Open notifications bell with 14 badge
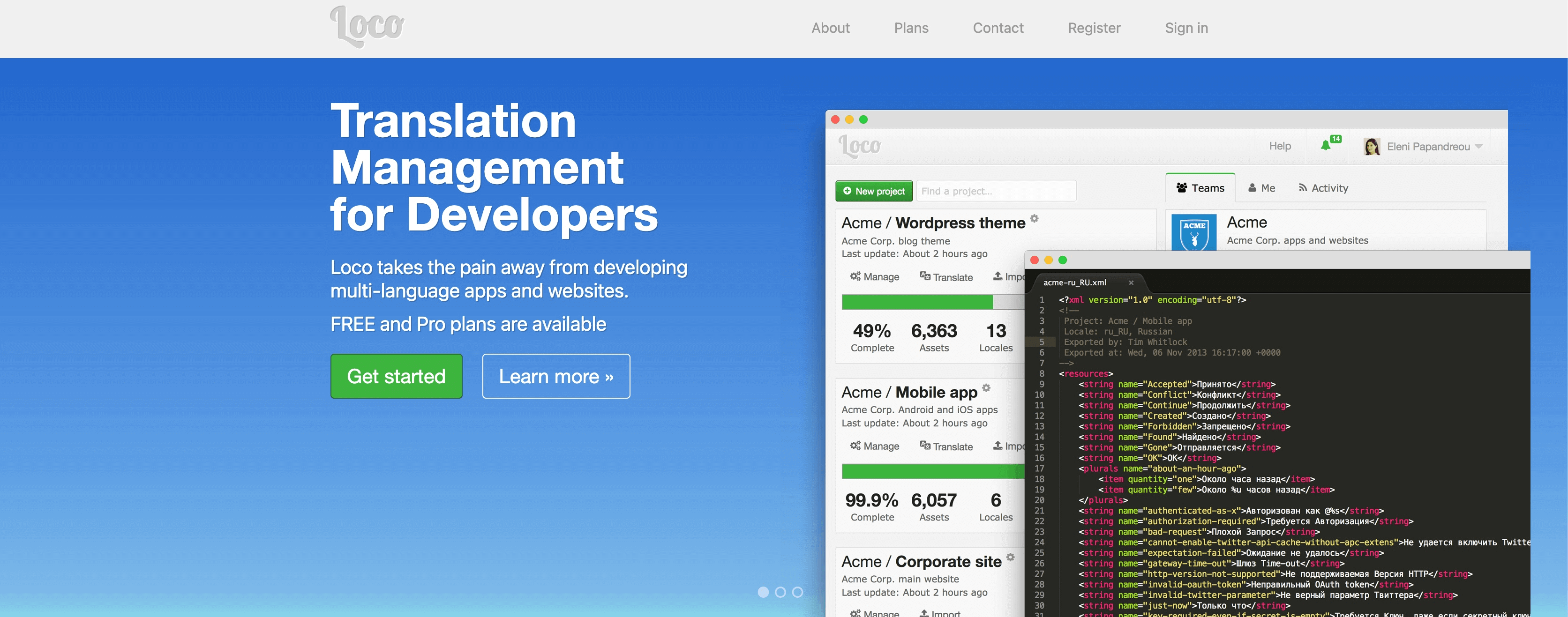Screen dimensions: 1568x617 click(1330, 144)
